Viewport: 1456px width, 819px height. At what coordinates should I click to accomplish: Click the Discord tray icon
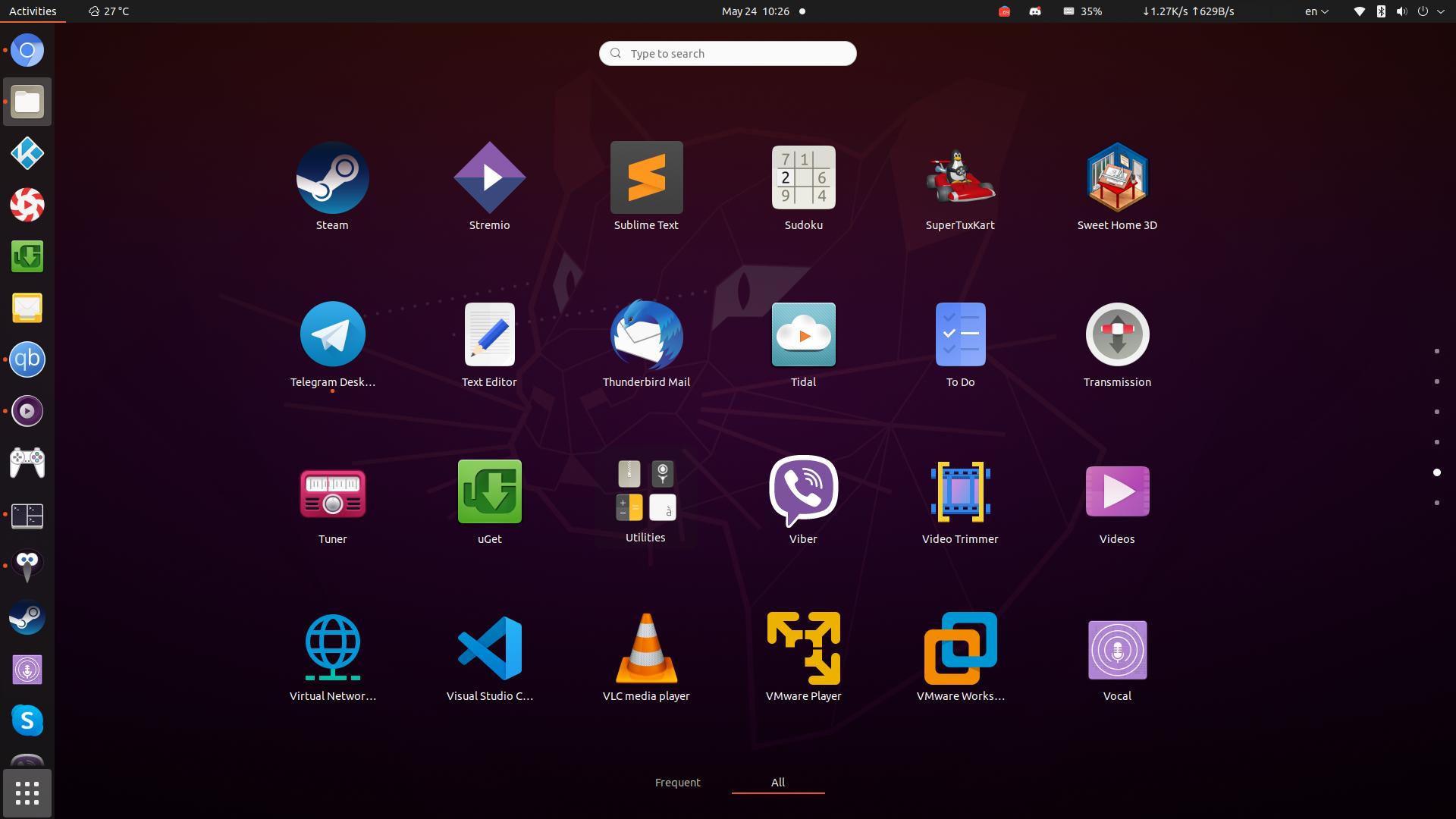[1035, 11]
